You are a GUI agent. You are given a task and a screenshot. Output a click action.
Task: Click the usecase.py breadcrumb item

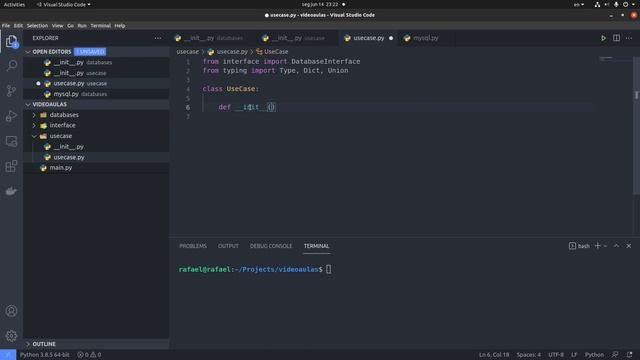point(228,52)
